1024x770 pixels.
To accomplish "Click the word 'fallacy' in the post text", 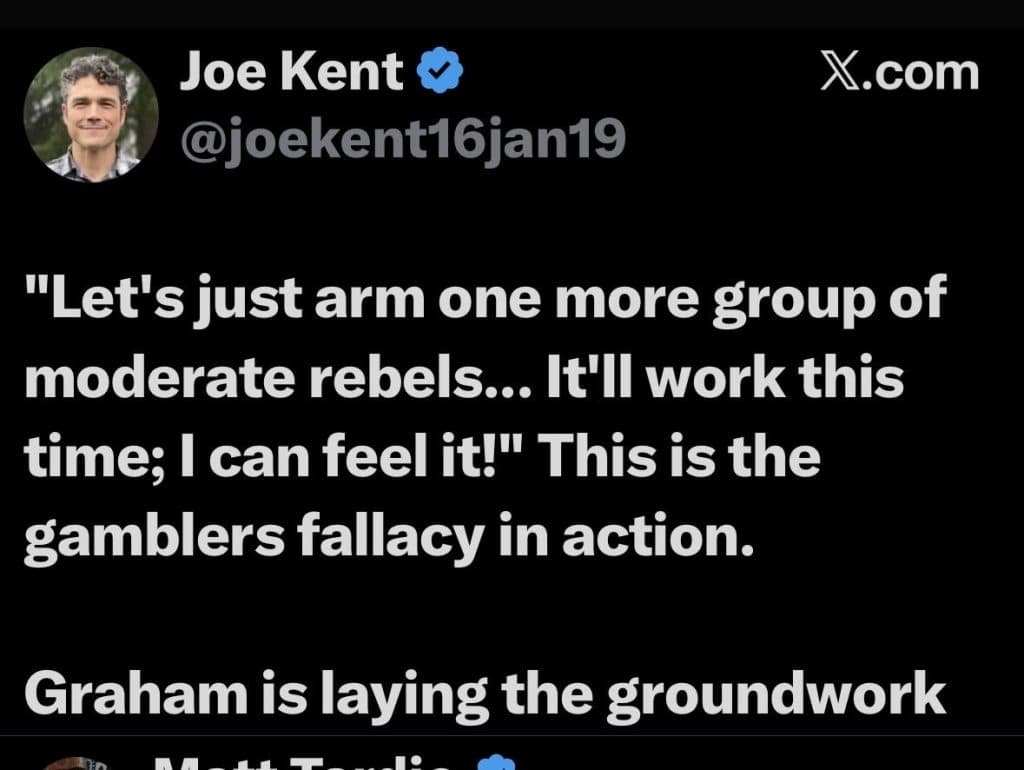I will coord(391,537).
